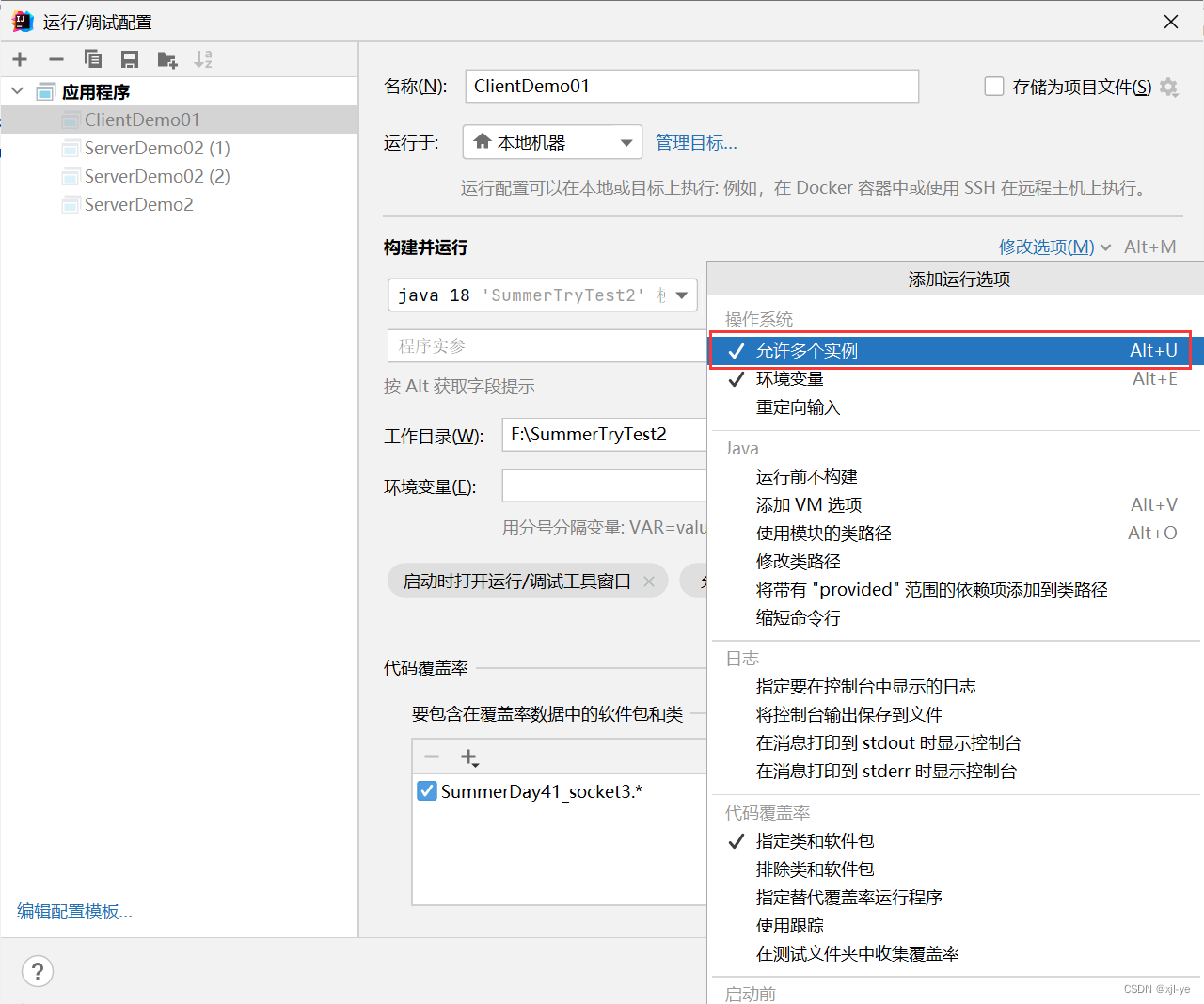Image resolution: width=1204 pixels, height=1004 pixels.
Task: Click SummerDay41_socket3.* text in list
Action: (x=541, y=791)
